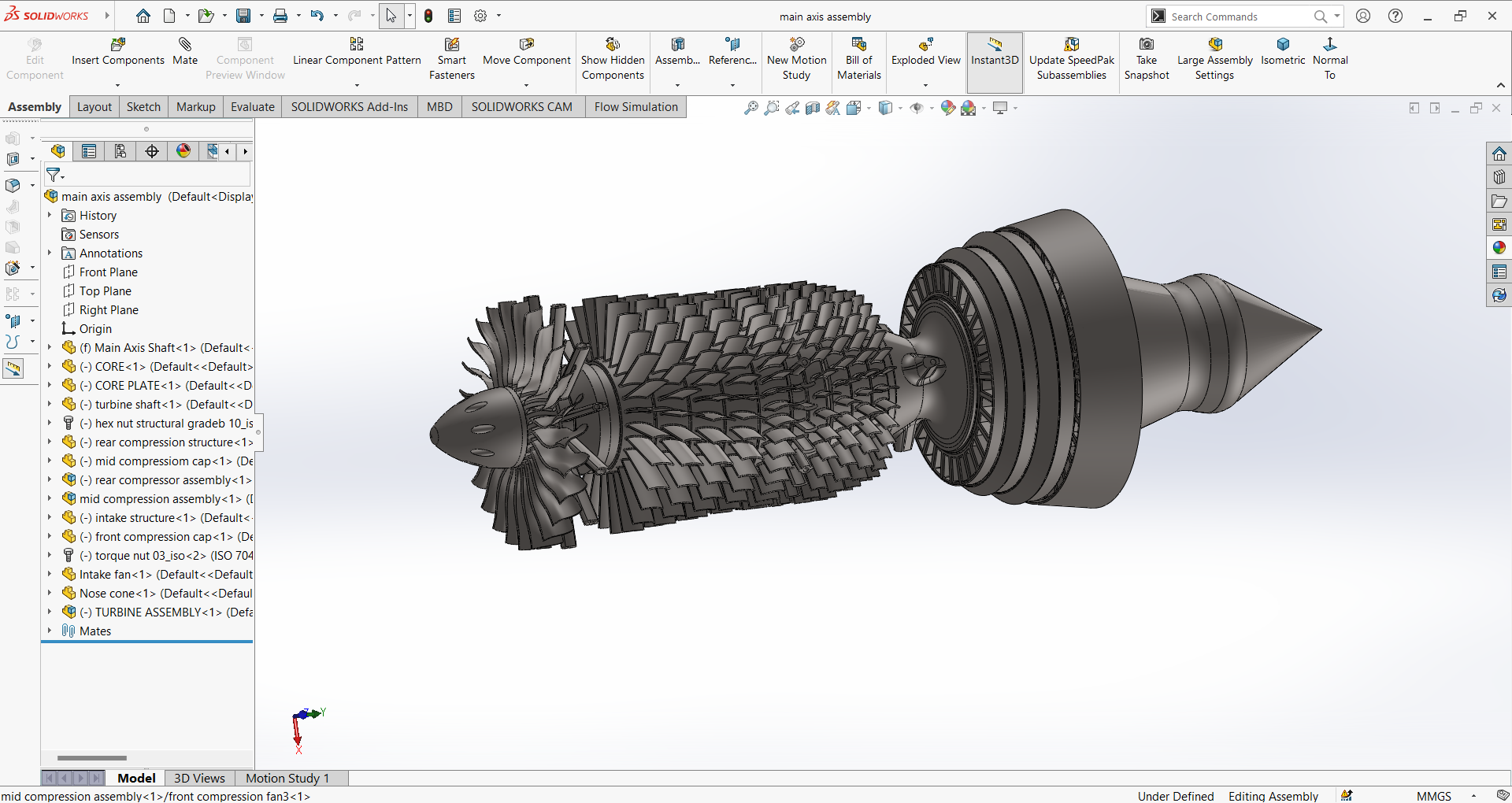Viewport: 1512px width, 803px height.
Task: Expand the Annotations folder
Action: coord(50,253)
